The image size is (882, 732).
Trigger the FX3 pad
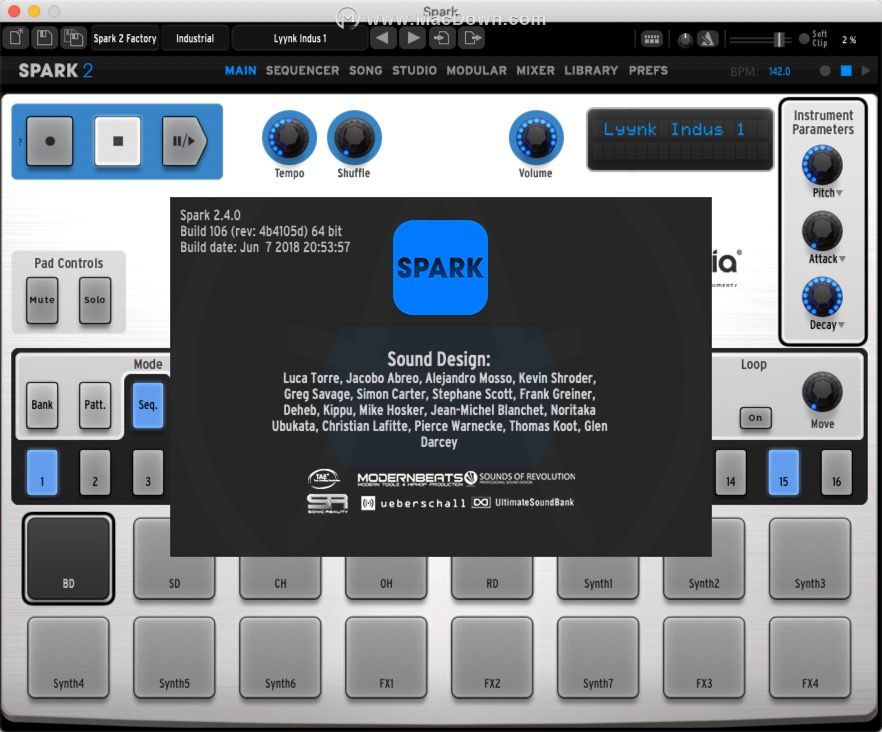click(x=704, y=658)
